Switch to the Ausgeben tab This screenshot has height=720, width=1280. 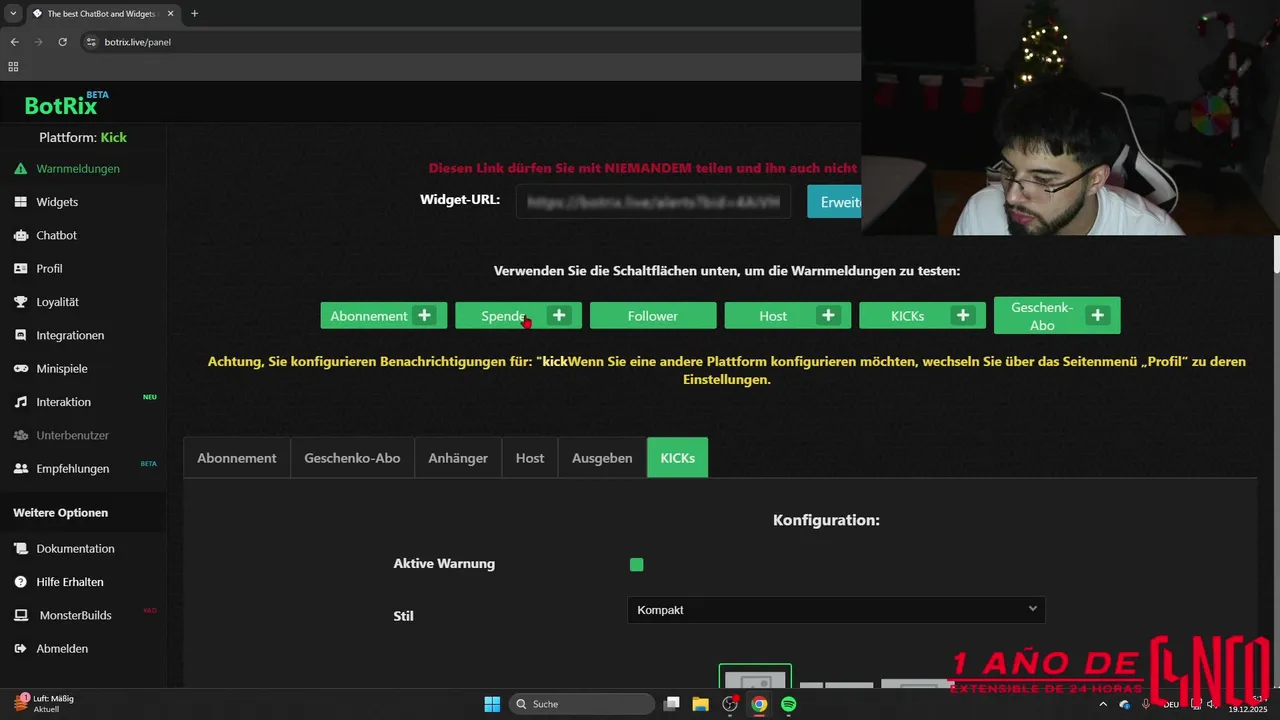(602, 457)
